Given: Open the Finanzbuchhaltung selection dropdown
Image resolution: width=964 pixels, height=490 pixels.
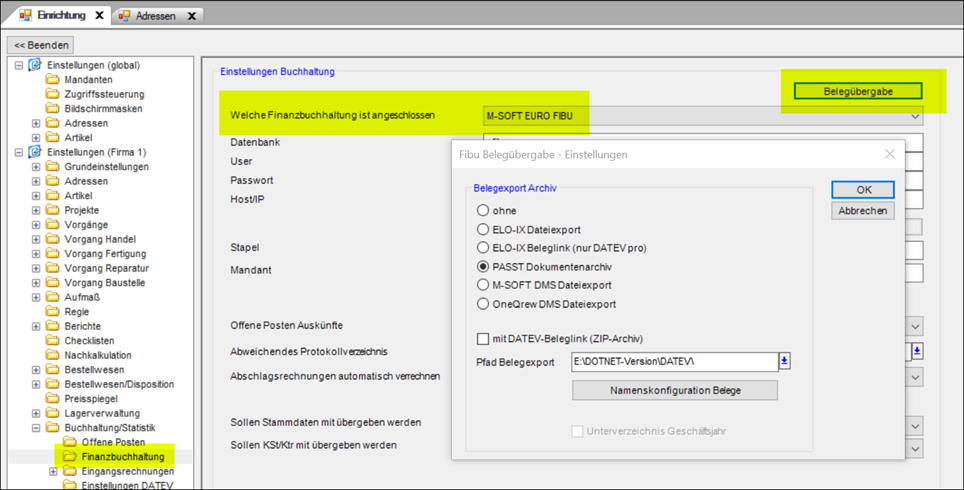Looking at the screenshot, I should [x=914, y=117].
